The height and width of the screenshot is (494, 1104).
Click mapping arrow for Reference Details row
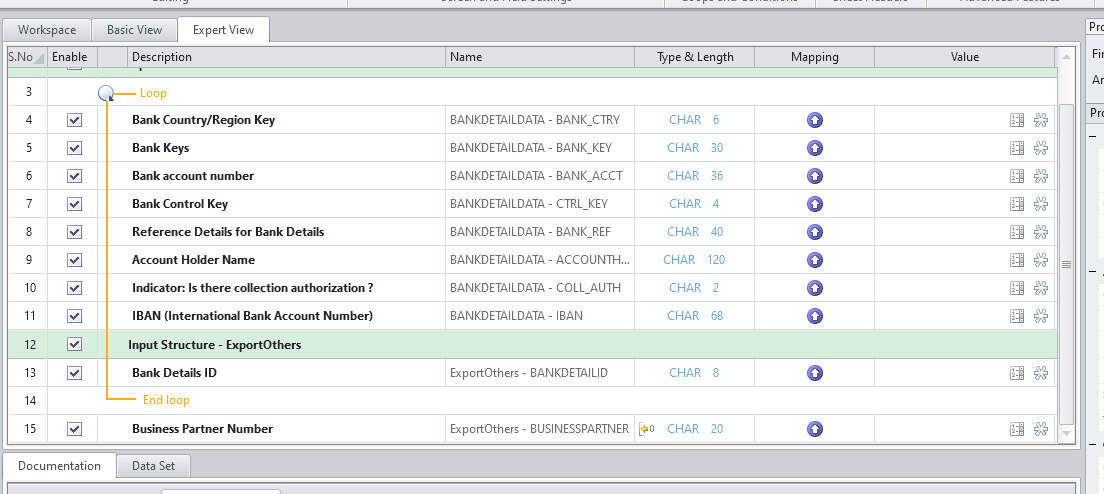coord(815,232)
